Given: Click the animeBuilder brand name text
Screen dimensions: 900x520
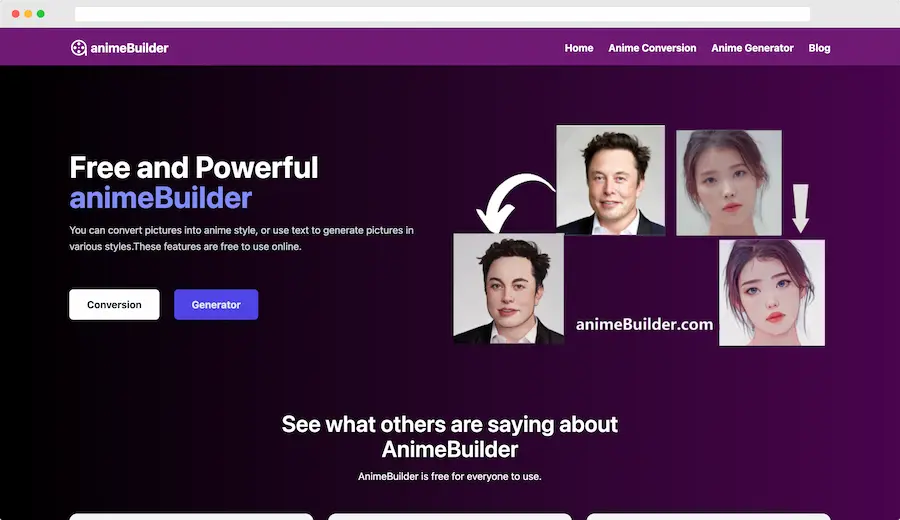Looking at the screenshot, I should [x=130, y=48].
